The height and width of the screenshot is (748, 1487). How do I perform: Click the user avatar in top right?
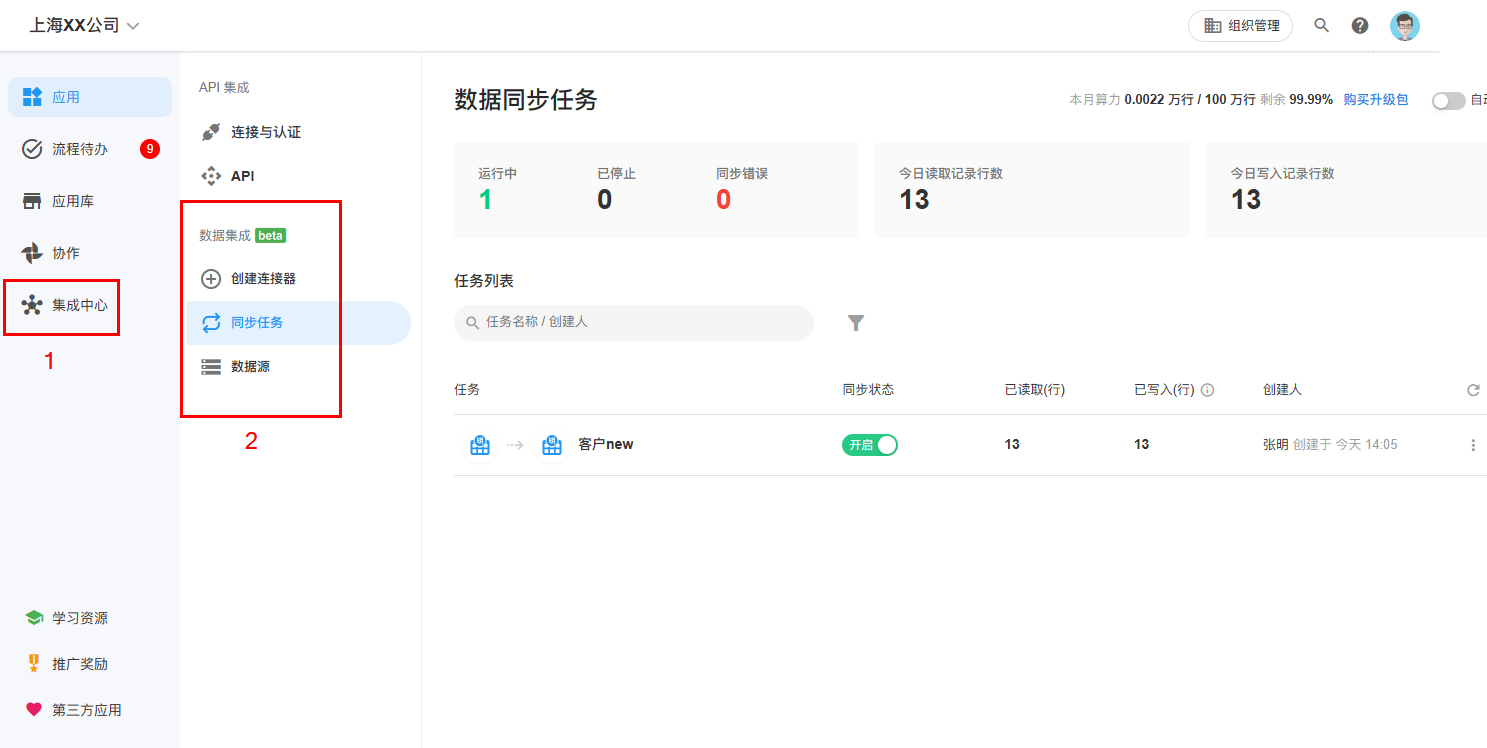(1404, 26)
